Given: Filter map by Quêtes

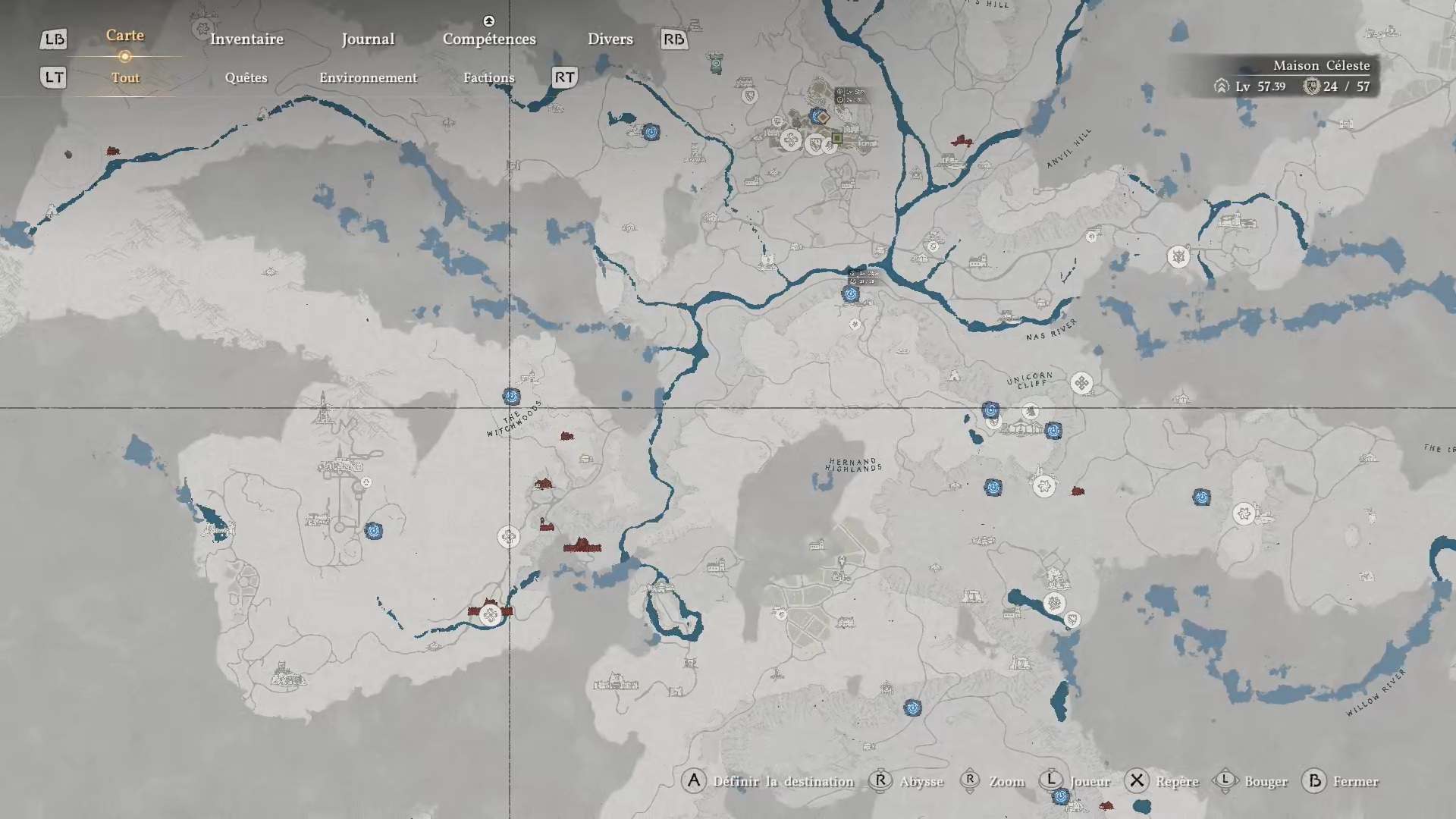Looking at the screenshot, I should 246,77.
